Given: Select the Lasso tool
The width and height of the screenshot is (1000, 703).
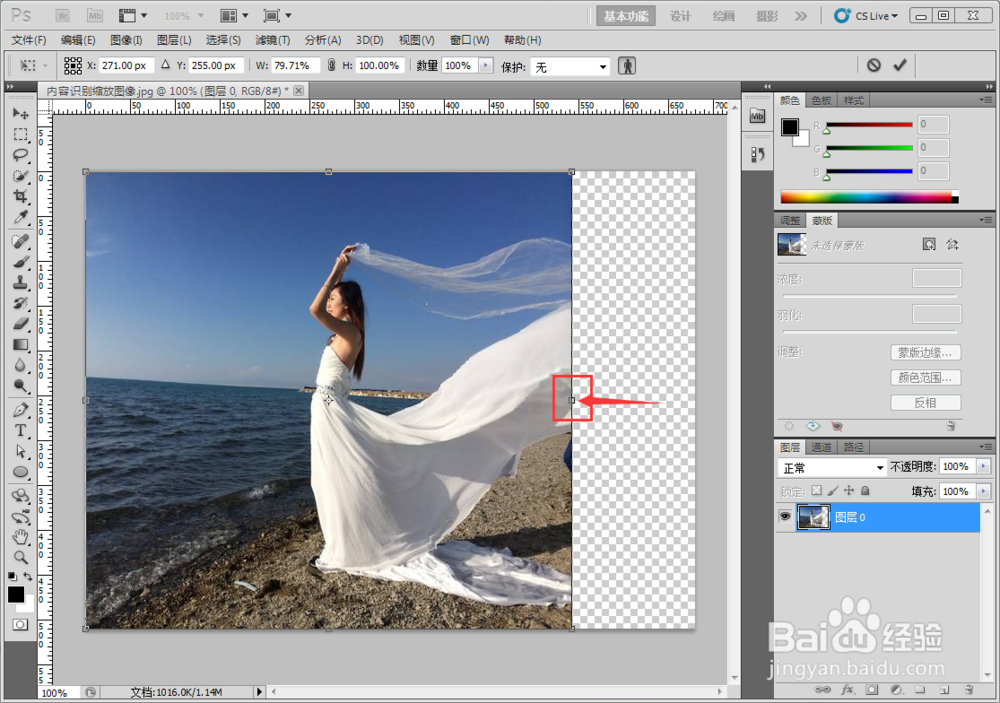Looking at the screenshot, I should (x=20, y=155).
